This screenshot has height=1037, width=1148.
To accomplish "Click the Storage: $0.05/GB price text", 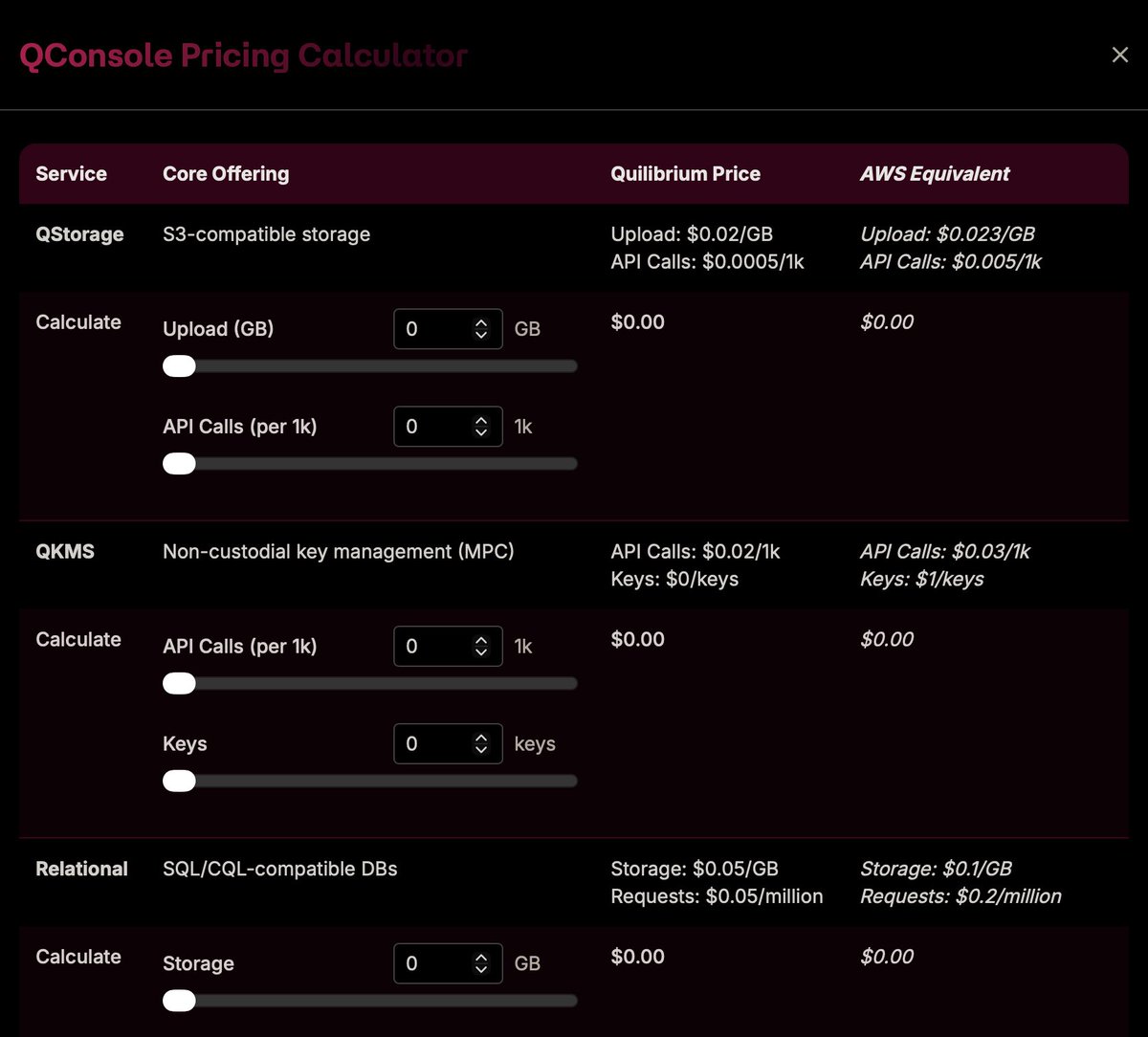I will pyautogui.click(x=695, y=869).
